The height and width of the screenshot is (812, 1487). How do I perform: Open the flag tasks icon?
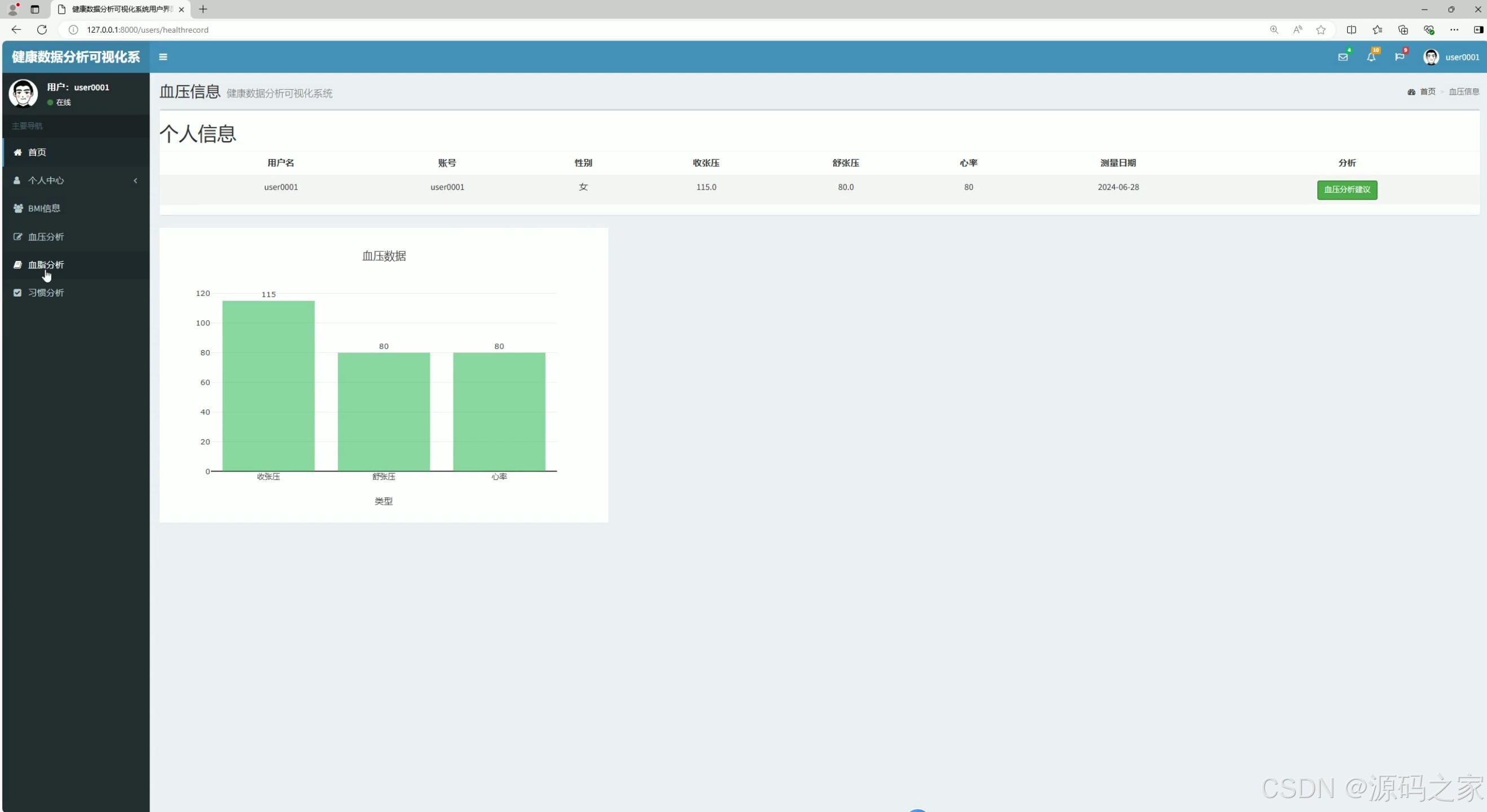(x=1399, y=57)
